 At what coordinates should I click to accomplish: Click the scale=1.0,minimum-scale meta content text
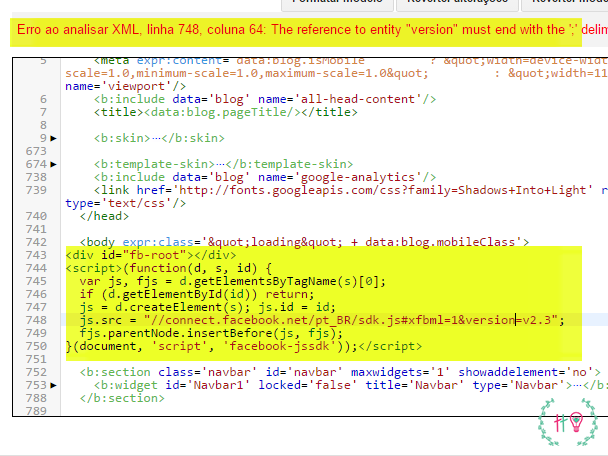point(247,73)
